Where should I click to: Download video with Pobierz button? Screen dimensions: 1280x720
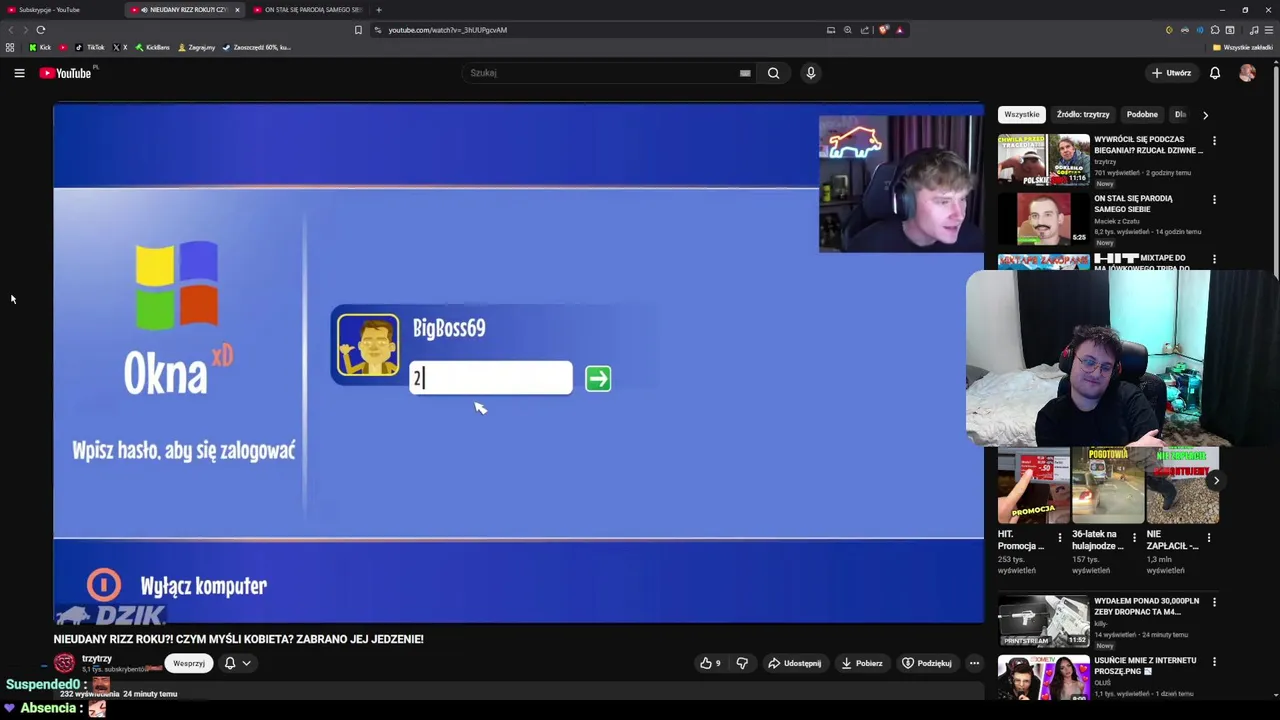pyautogui.click(x=862, y=663)
